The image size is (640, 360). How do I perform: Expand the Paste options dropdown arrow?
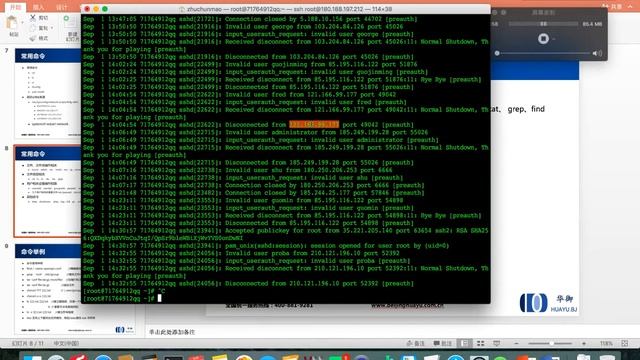[22, 22]
